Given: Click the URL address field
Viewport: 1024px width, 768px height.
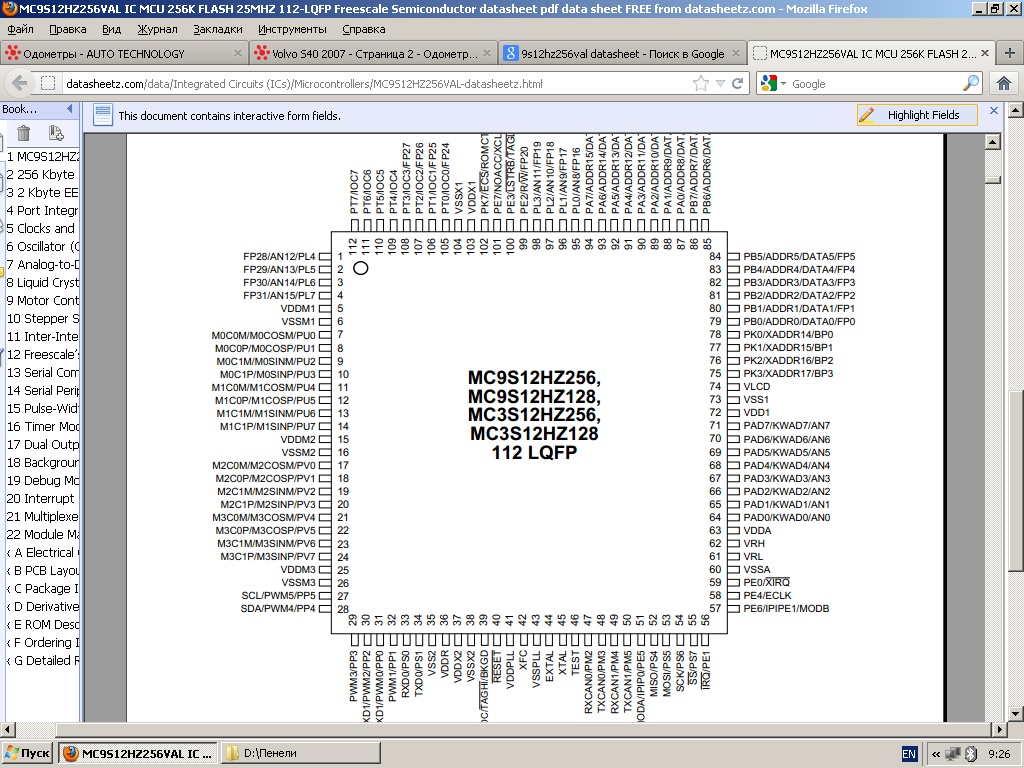Looking at the screenshot, I should [376, 84].
